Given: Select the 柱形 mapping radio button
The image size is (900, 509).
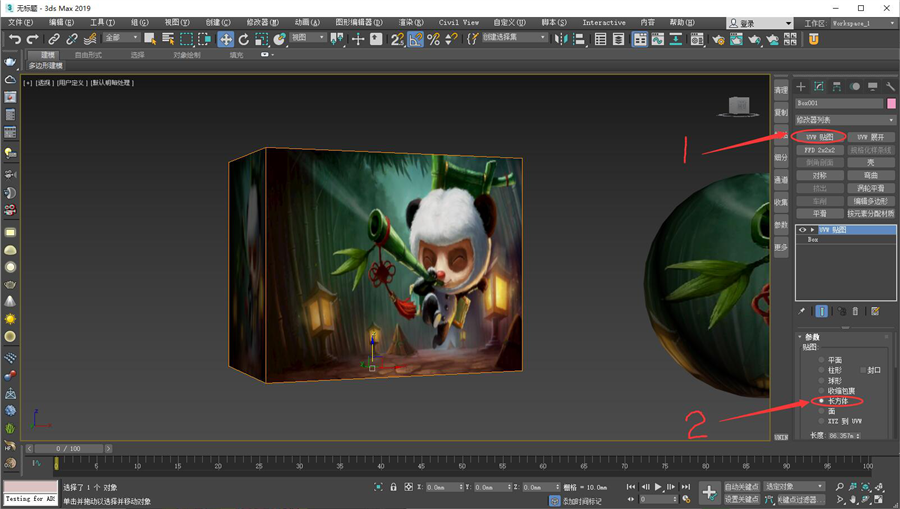Looking at the screenshot, I should tap(821, 370).
